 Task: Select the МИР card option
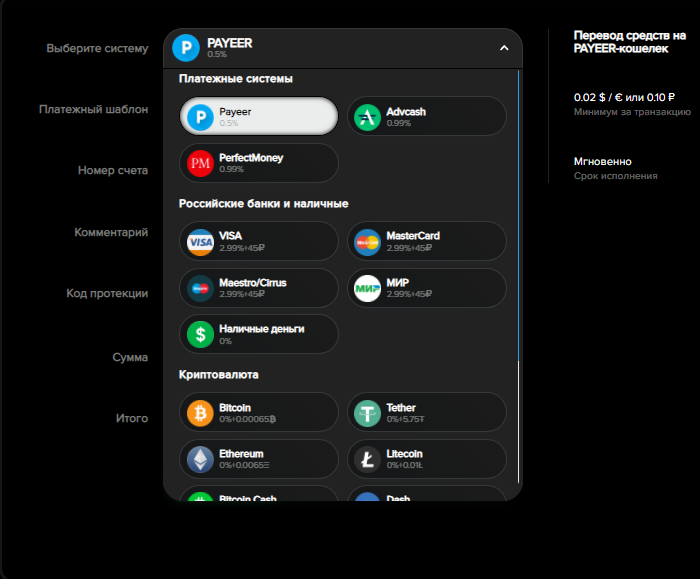point(427,288)
